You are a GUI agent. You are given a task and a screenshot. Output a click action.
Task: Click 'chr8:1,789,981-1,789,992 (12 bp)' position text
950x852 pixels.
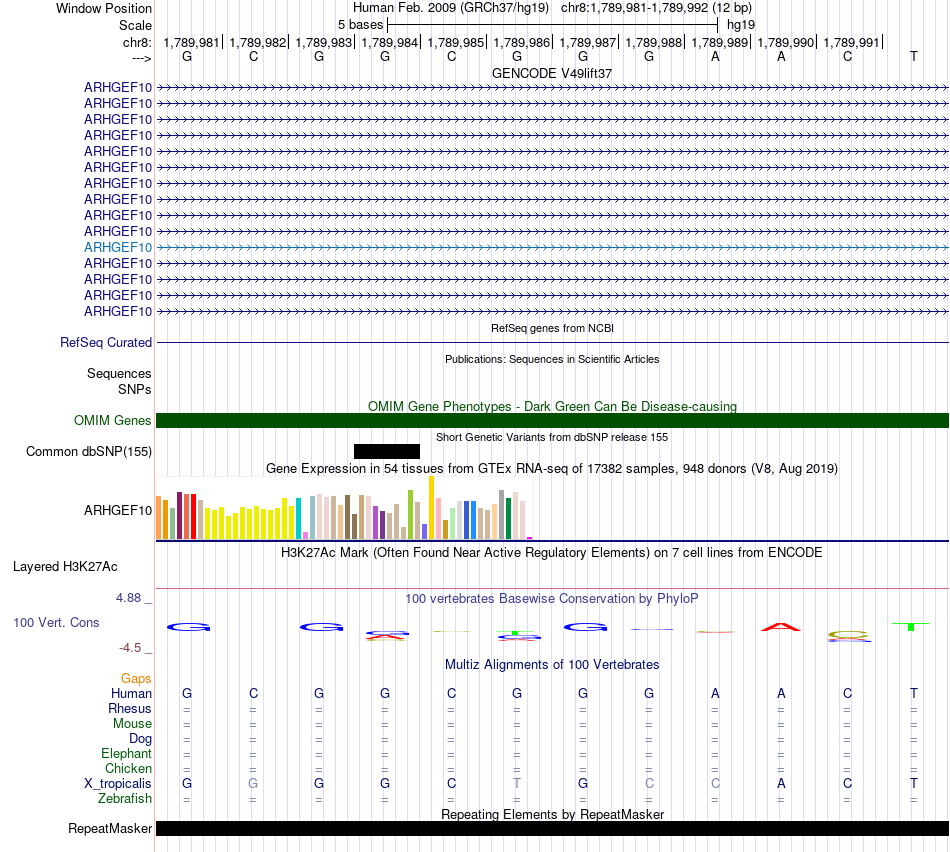[656, 8]
